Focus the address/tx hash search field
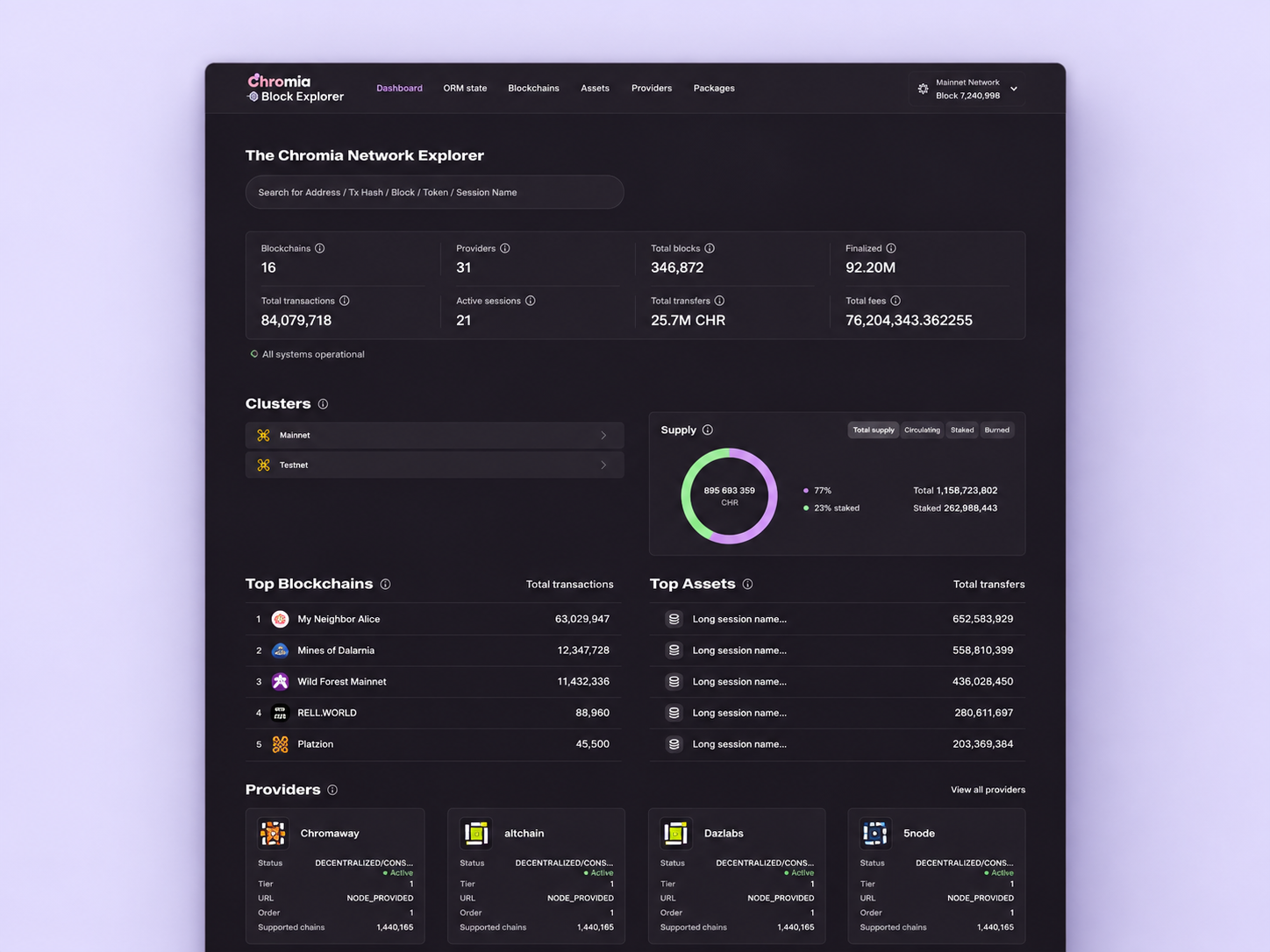Screen dimensions: 1270x952 [x=435, y=192]
